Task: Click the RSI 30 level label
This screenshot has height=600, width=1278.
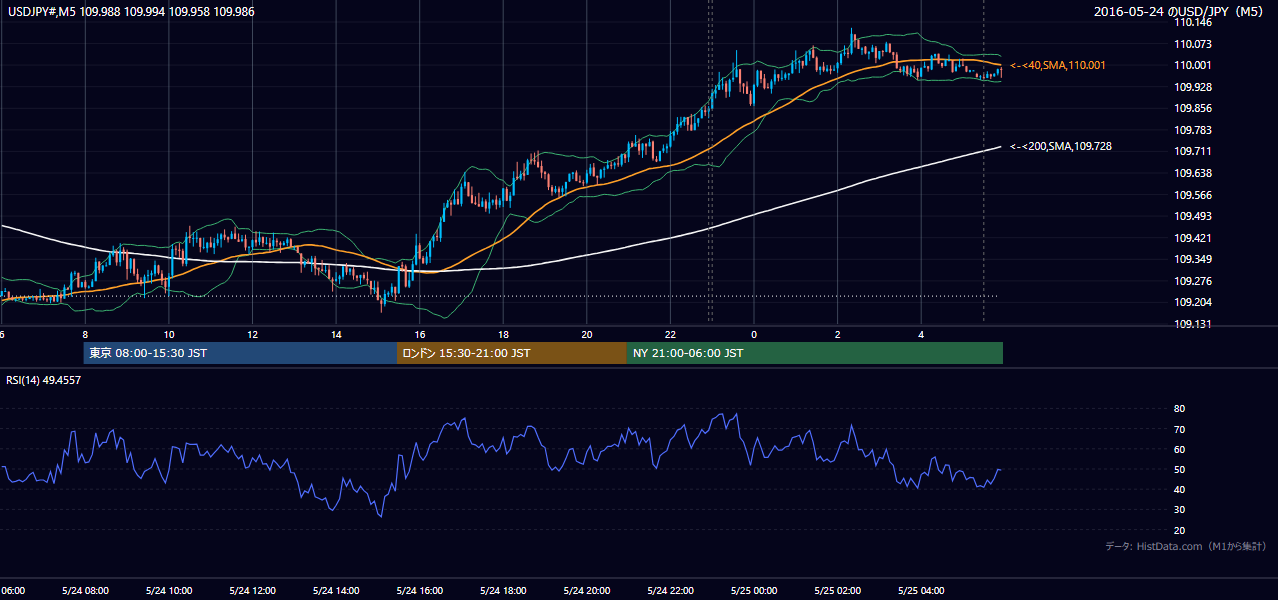Action: tap(1179, 510)
